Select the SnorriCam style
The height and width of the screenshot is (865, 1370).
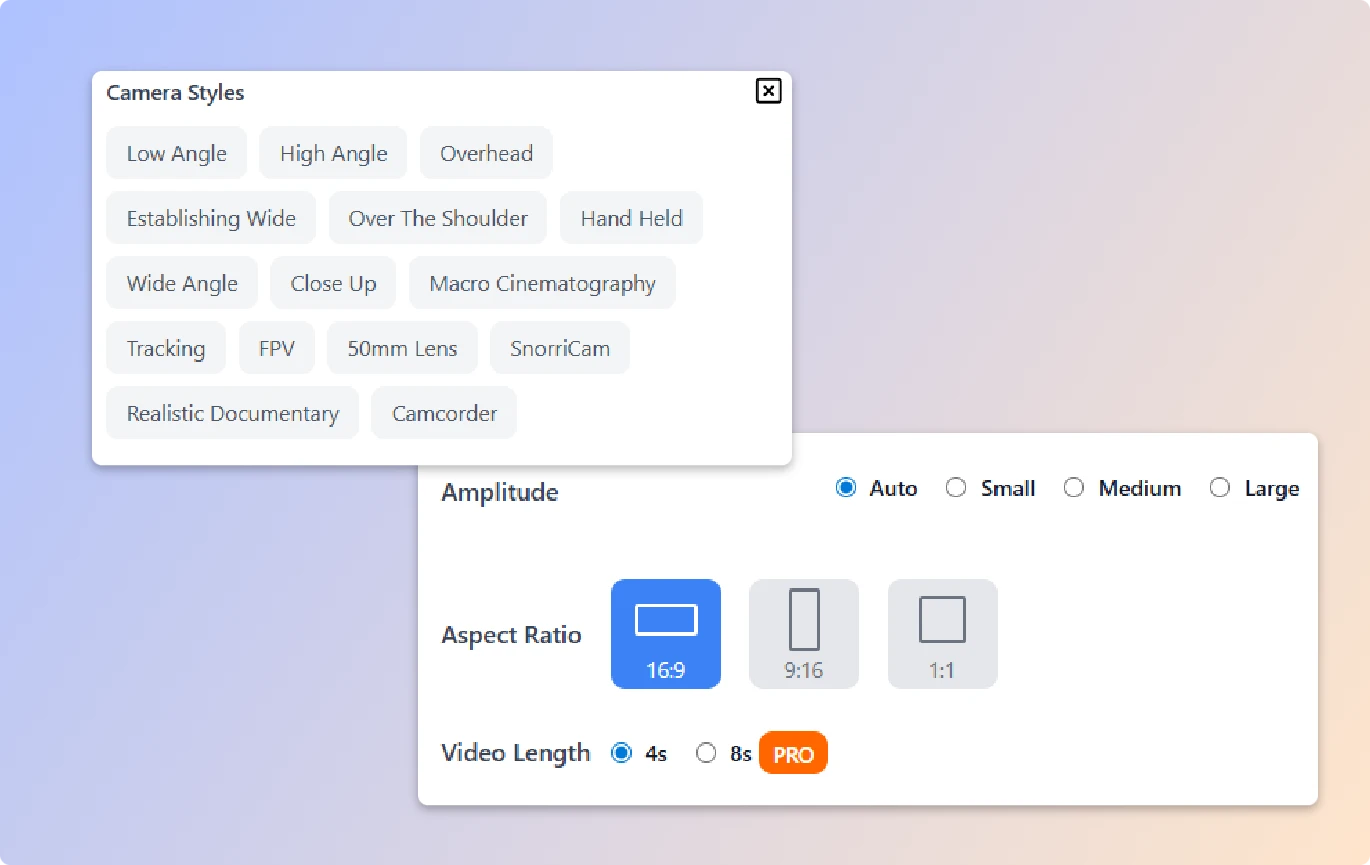(x=560, y=348)
